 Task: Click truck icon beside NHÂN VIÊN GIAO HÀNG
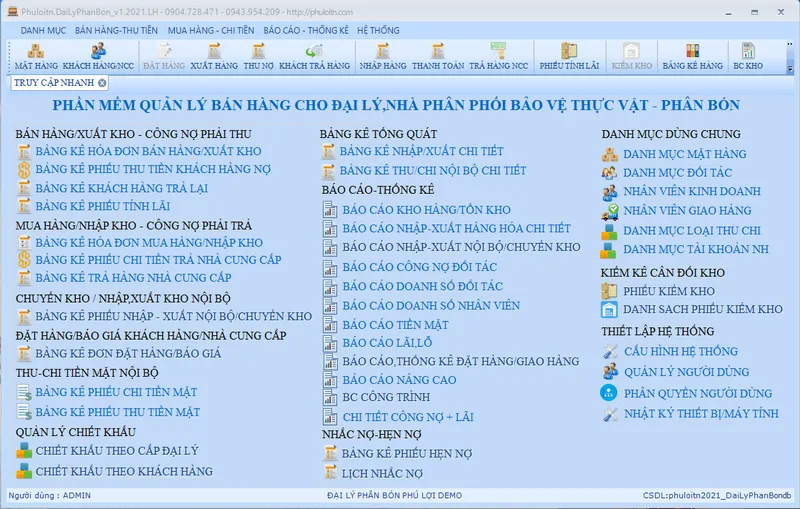pyautogui.click(x=609, y=211)
